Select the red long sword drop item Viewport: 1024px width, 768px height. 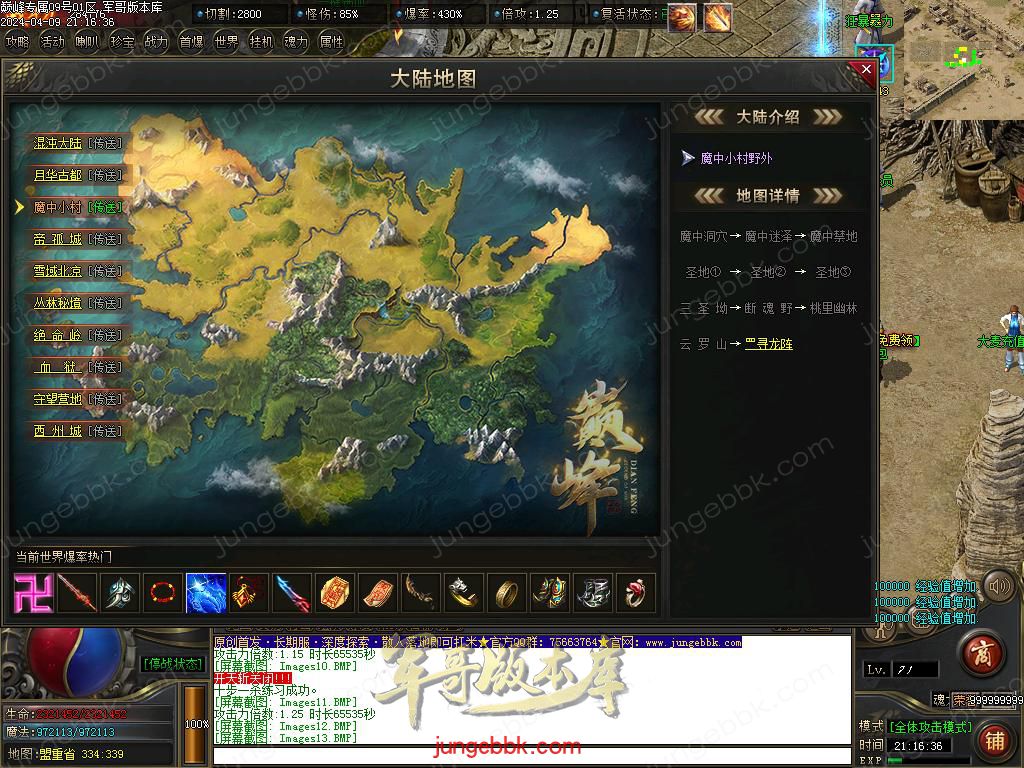77,593
